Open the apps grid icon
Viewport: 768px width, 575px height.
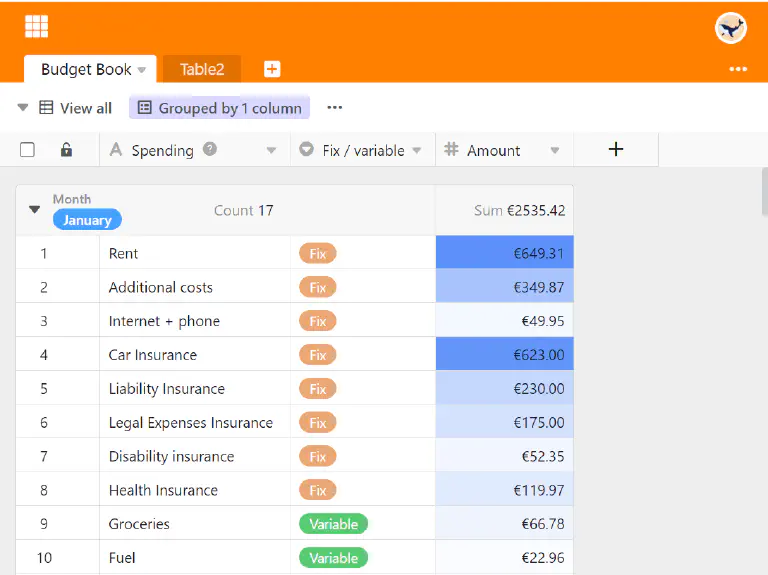tap(37, 27)
